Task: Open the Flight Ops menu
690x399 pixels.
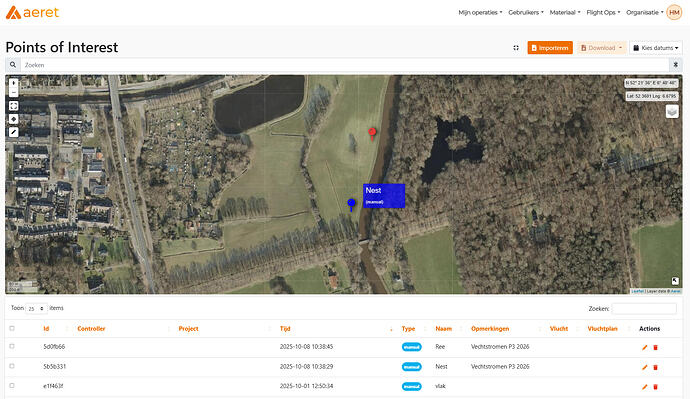Action: (603, 13)
